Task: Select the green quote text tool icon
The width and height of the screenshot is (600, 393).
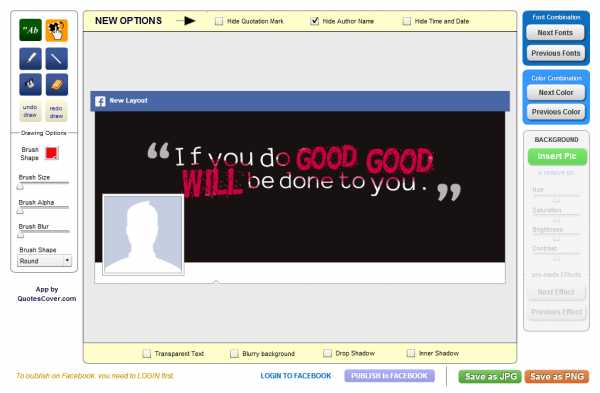Action: point(30,30)
